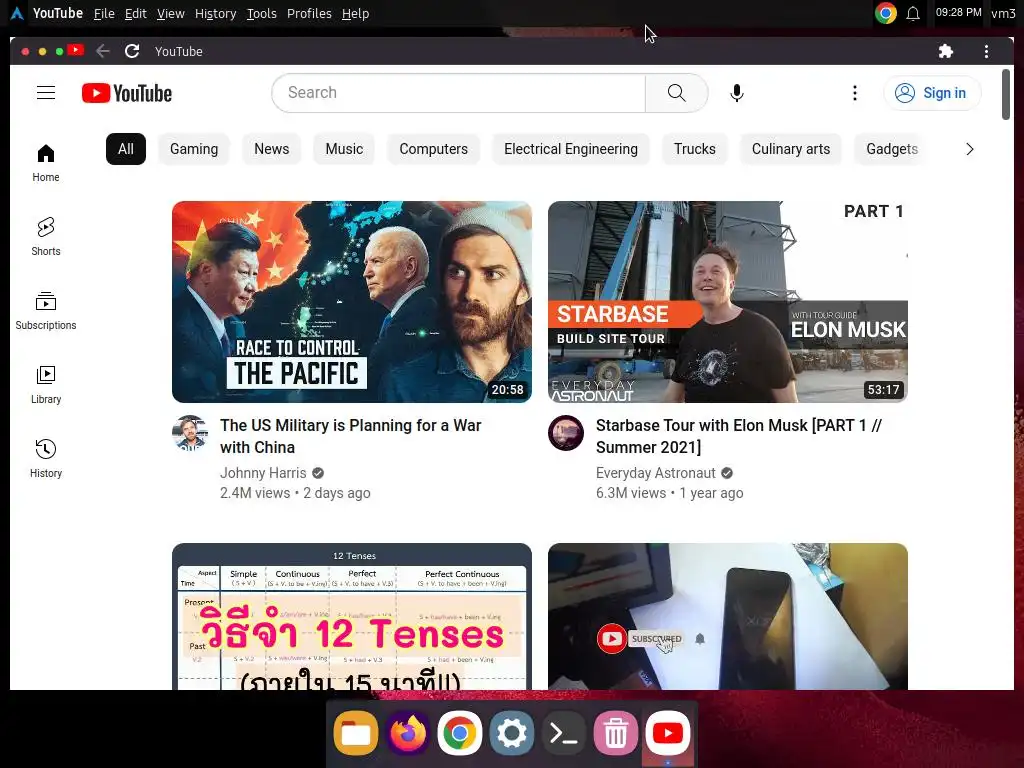Image resolution: width=1024 pixels, height=768 pixels.
Task: Go to Home in the sidebar
Action: click(46, 163)
